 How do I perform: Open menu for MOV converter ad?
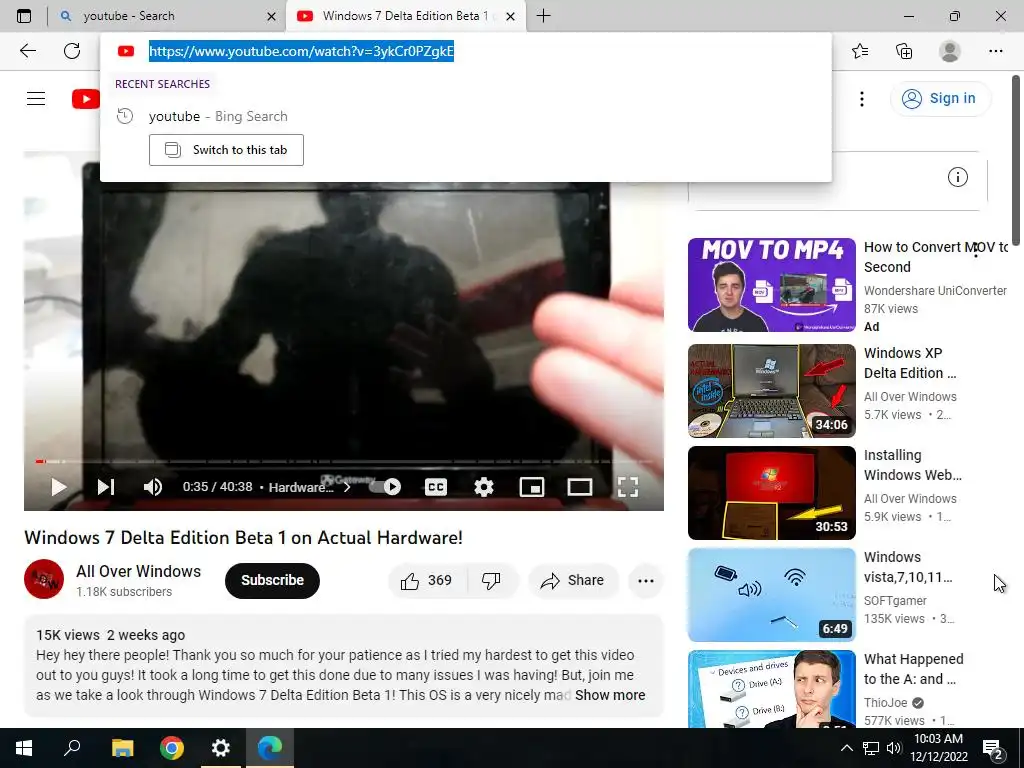point(976,249)
